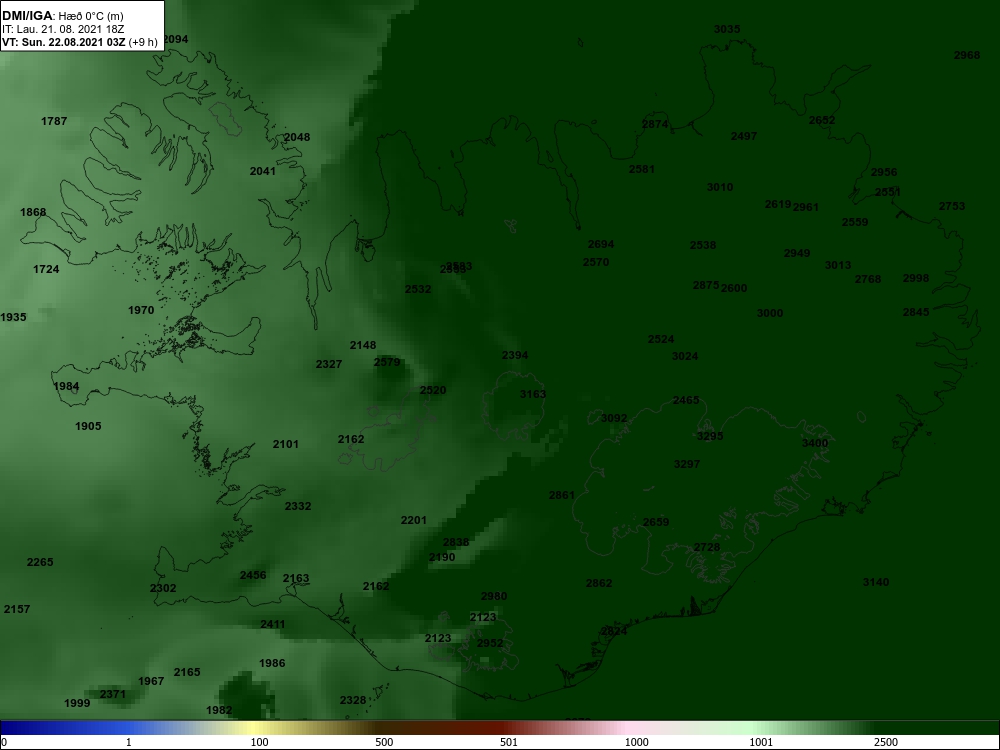Click the map value 2394
Viewport: 1000px width, 750px height.
click(515, 355)
